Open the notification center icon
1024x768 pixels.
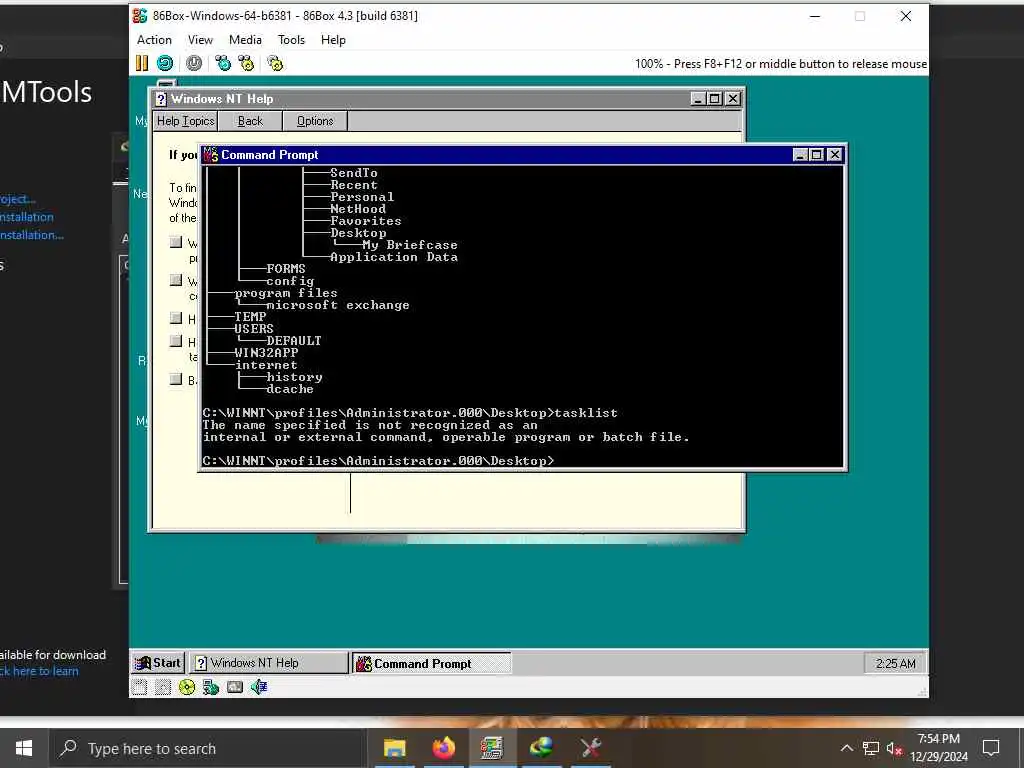click(991, 748)
